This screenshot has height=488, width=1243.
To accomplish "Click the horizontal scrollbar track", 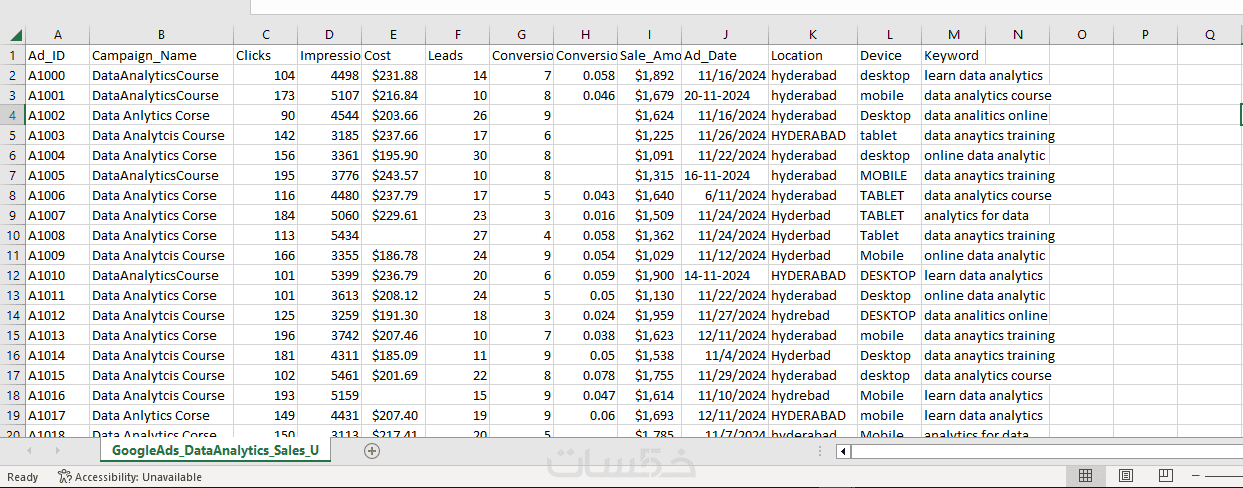I will pos(1046,451).
